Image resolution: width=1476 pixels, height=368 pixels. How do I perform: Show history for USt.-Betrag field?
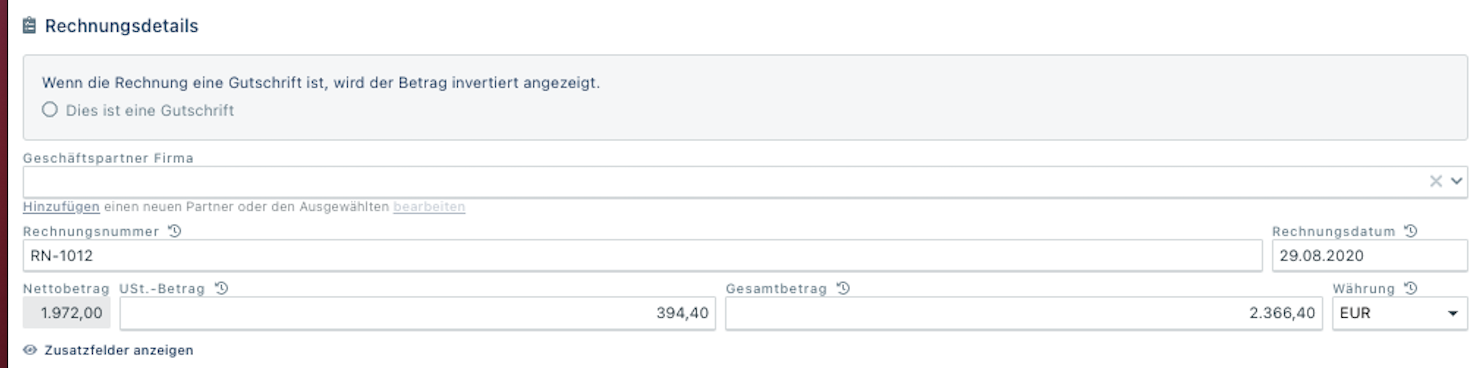tap(223, 289)
